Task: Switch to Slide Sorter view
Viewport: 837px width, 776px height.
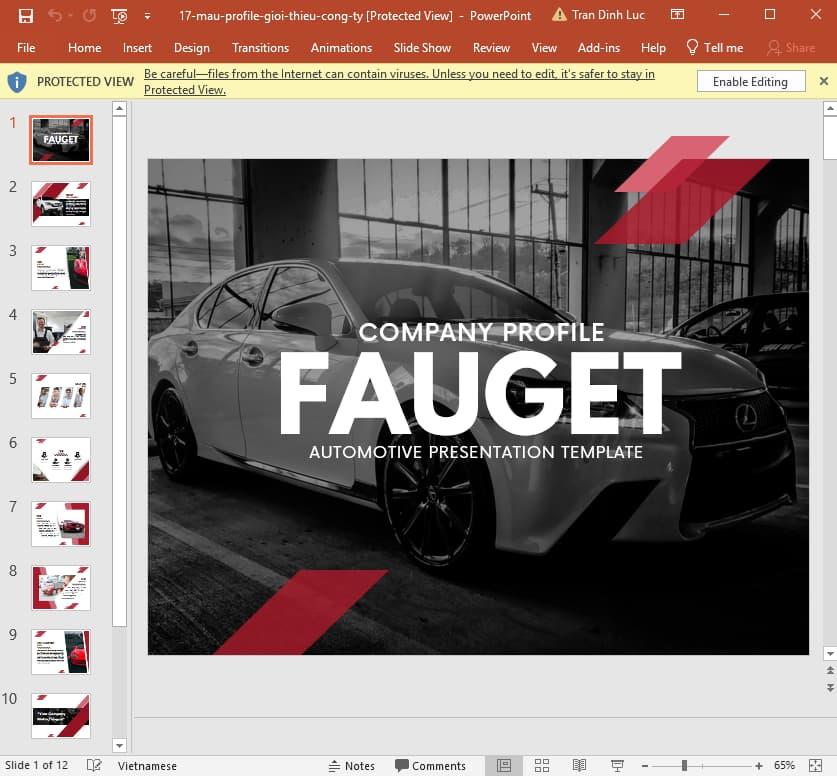Action: coord(541,765)
